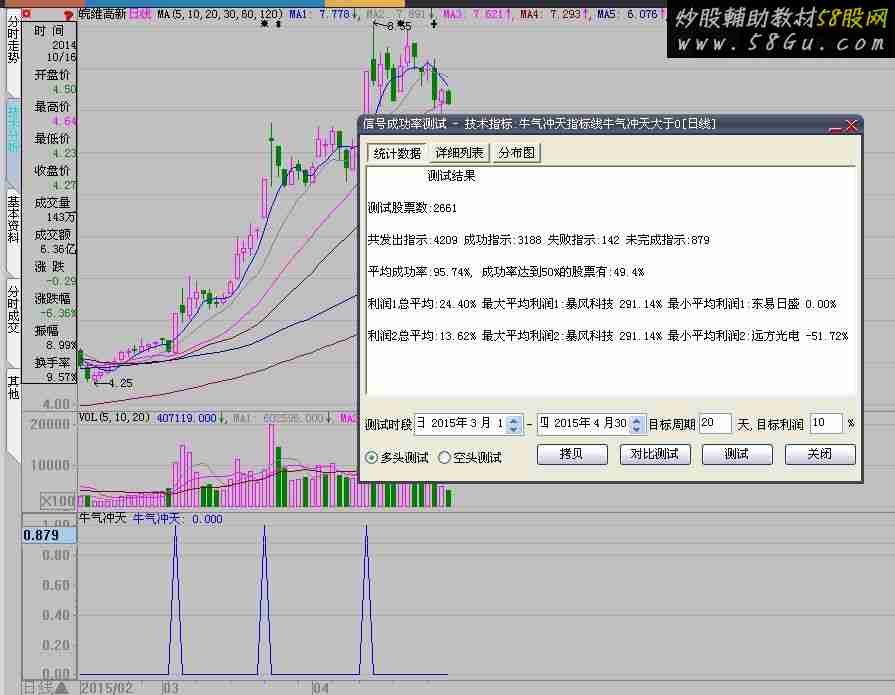
Task: Close the signal success rate test dialog
Action: click(x=851, y=125)
